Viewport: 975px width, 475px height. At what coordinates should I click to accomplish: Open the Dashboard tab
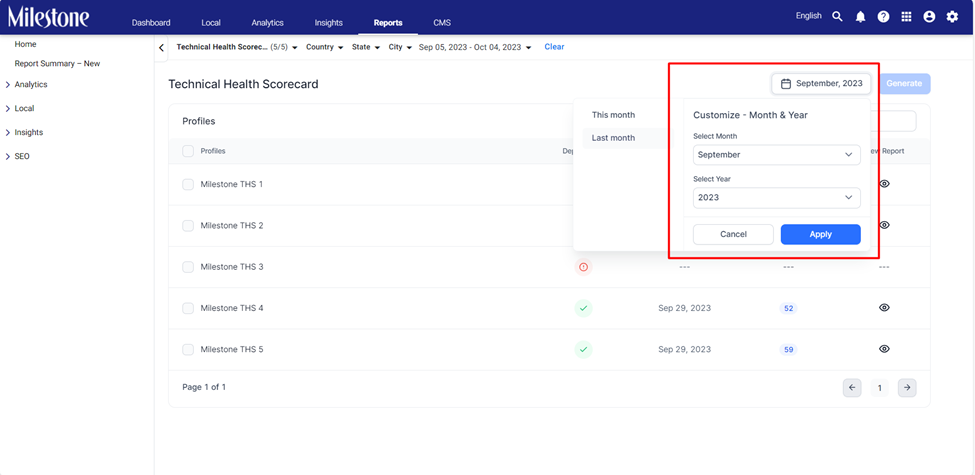[x=151, y=23]
